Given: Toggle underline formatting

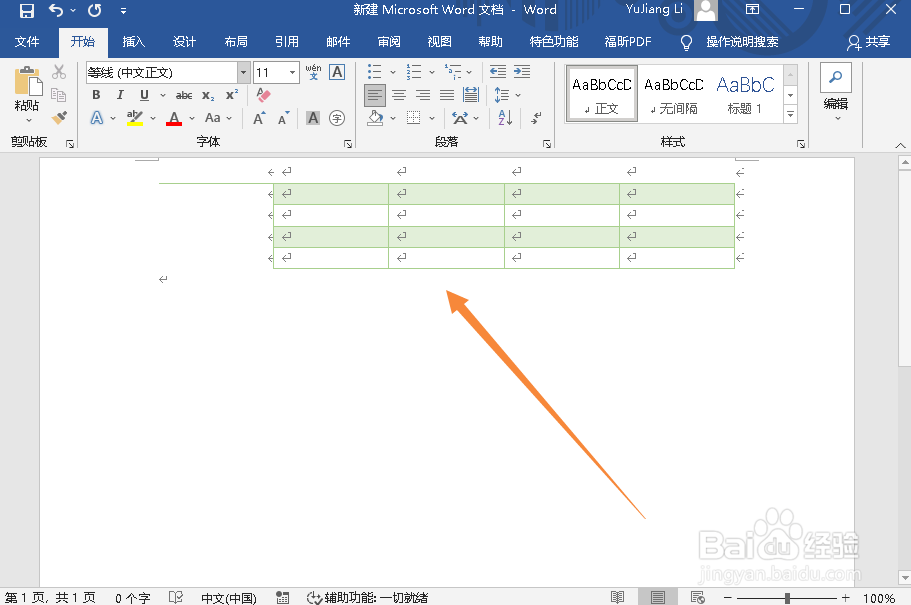Looking at the screenshot, I should tap(144, 95).
